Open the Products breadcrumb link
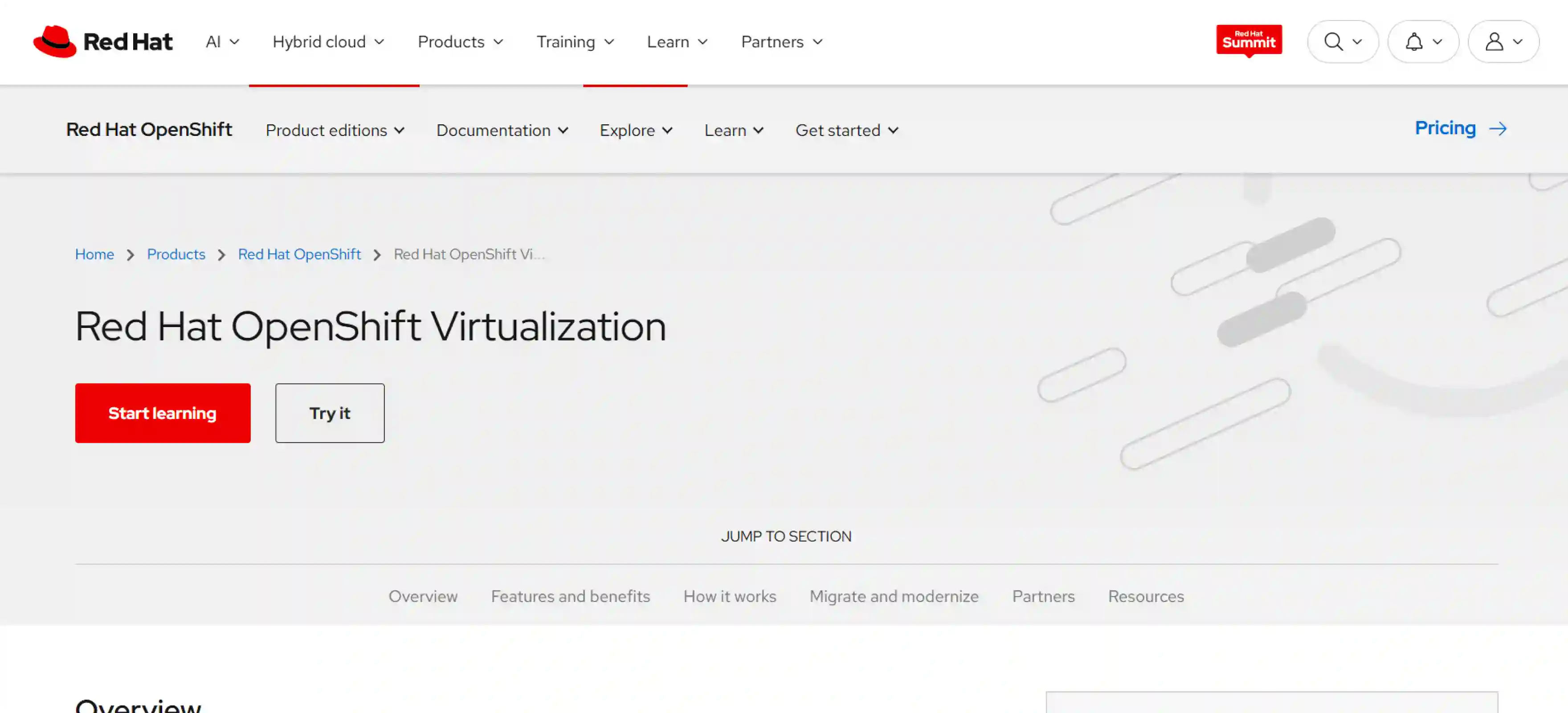This screenshot has height=713, width=1568. tap(176, 254)
